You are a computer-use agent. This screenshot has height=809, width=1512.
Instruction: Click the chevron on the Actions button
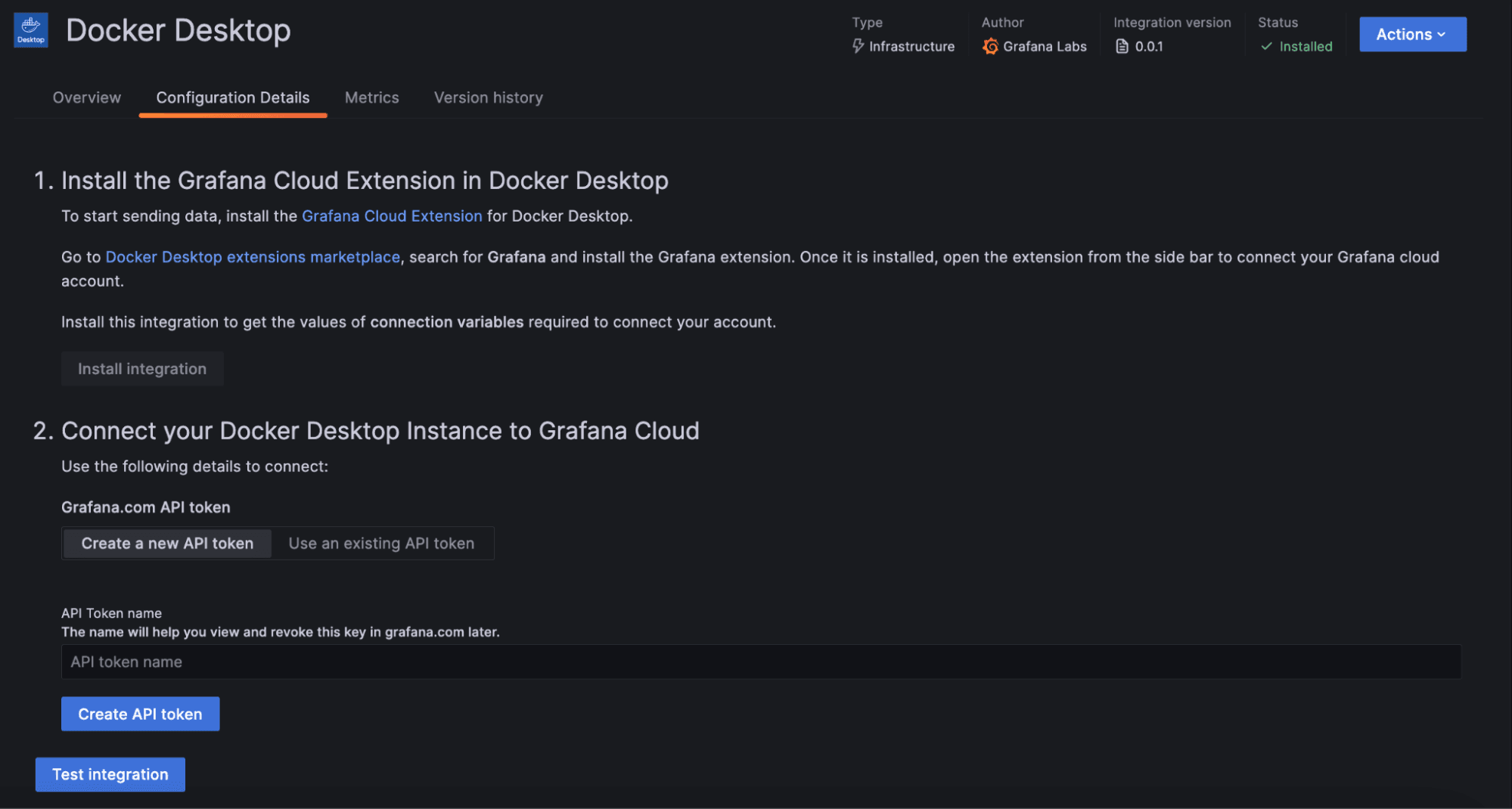tap(1442, 34)
